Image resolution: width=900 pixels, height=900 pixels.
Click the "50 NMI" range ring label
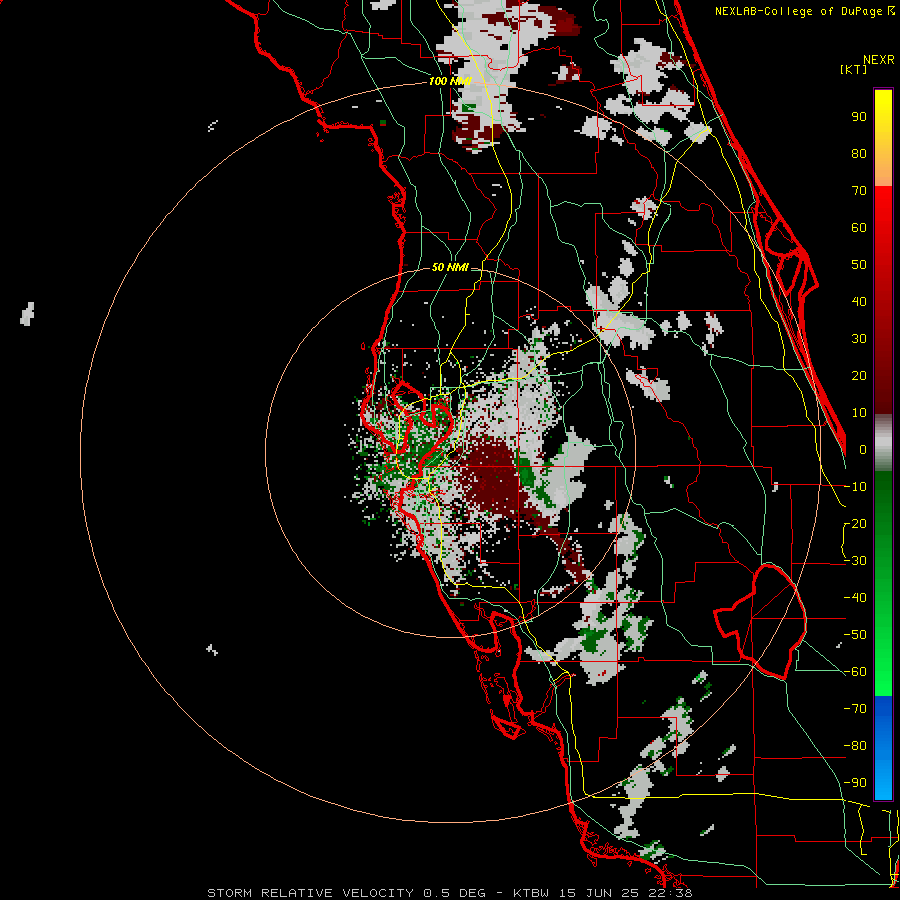(450, 267)
